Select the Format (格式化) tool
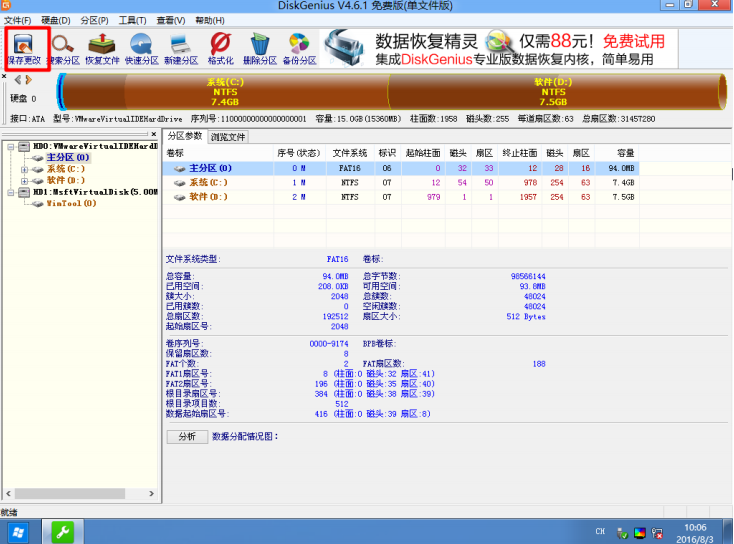Screen dimensions: 734x544 [220, 49]
